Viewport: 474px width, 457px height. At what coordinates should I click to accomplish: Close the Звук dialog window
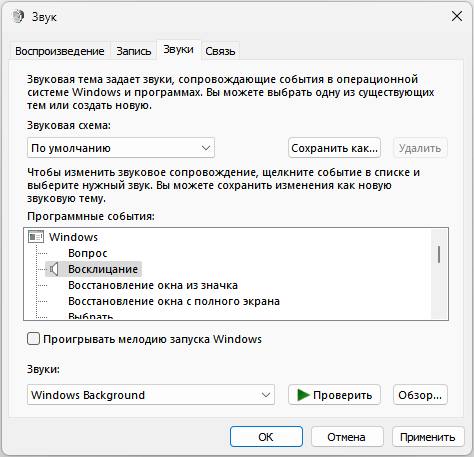[457, 16]
